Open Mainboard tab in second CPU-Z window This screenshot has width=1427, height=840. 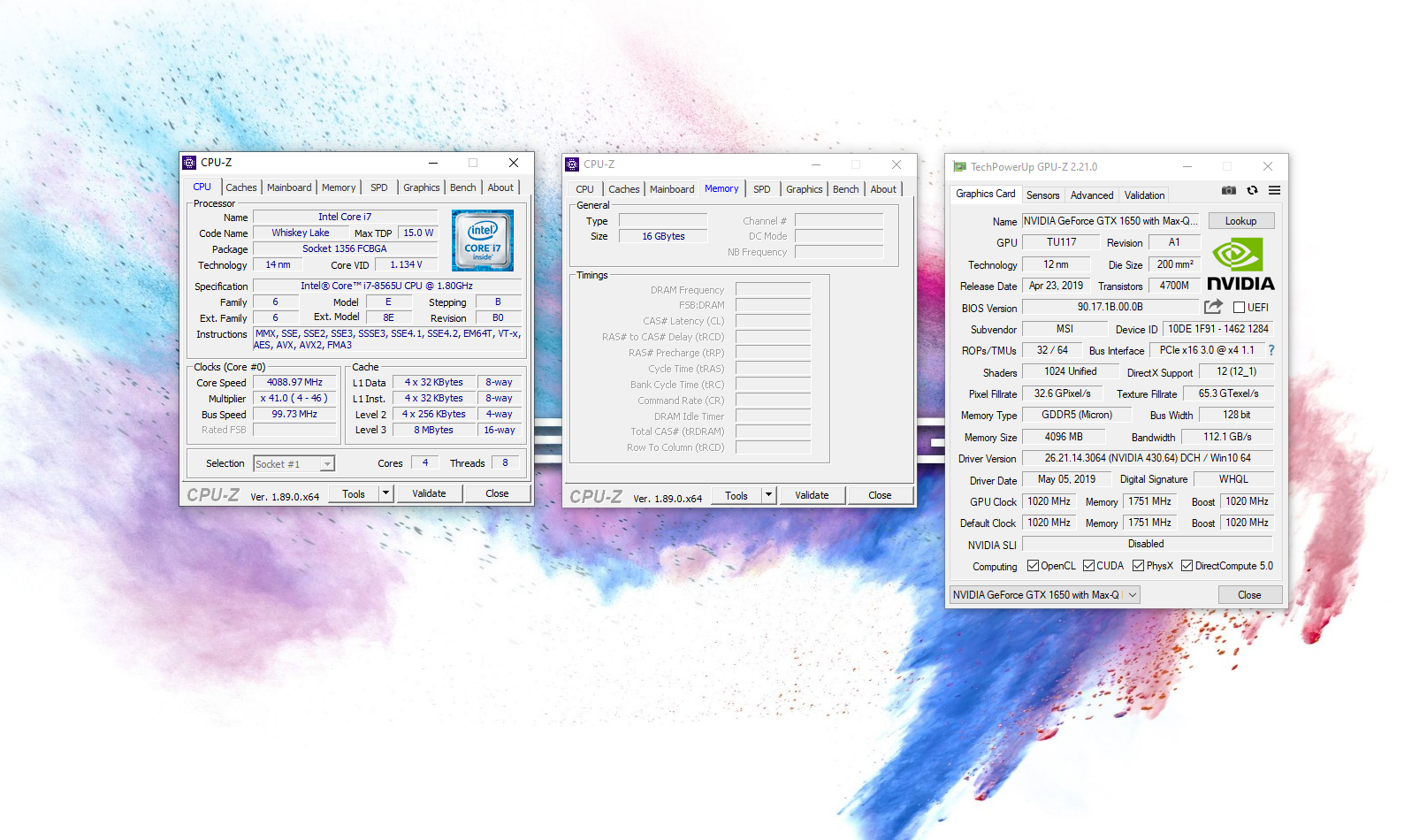pyautogui.click(x=672, y=189)
